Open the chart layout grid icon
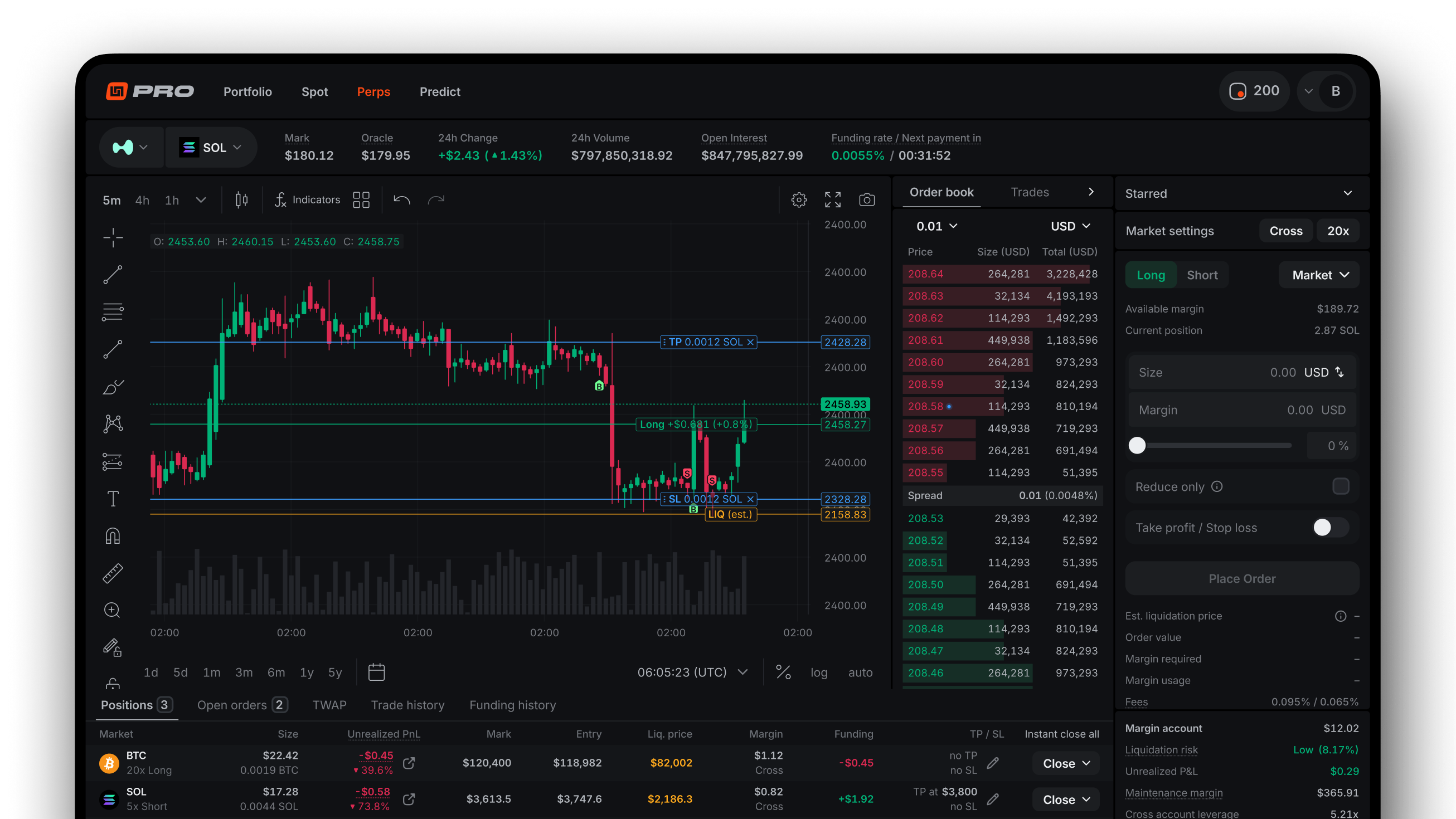This screenshot has width=1456, height=819. pos(361,200)
